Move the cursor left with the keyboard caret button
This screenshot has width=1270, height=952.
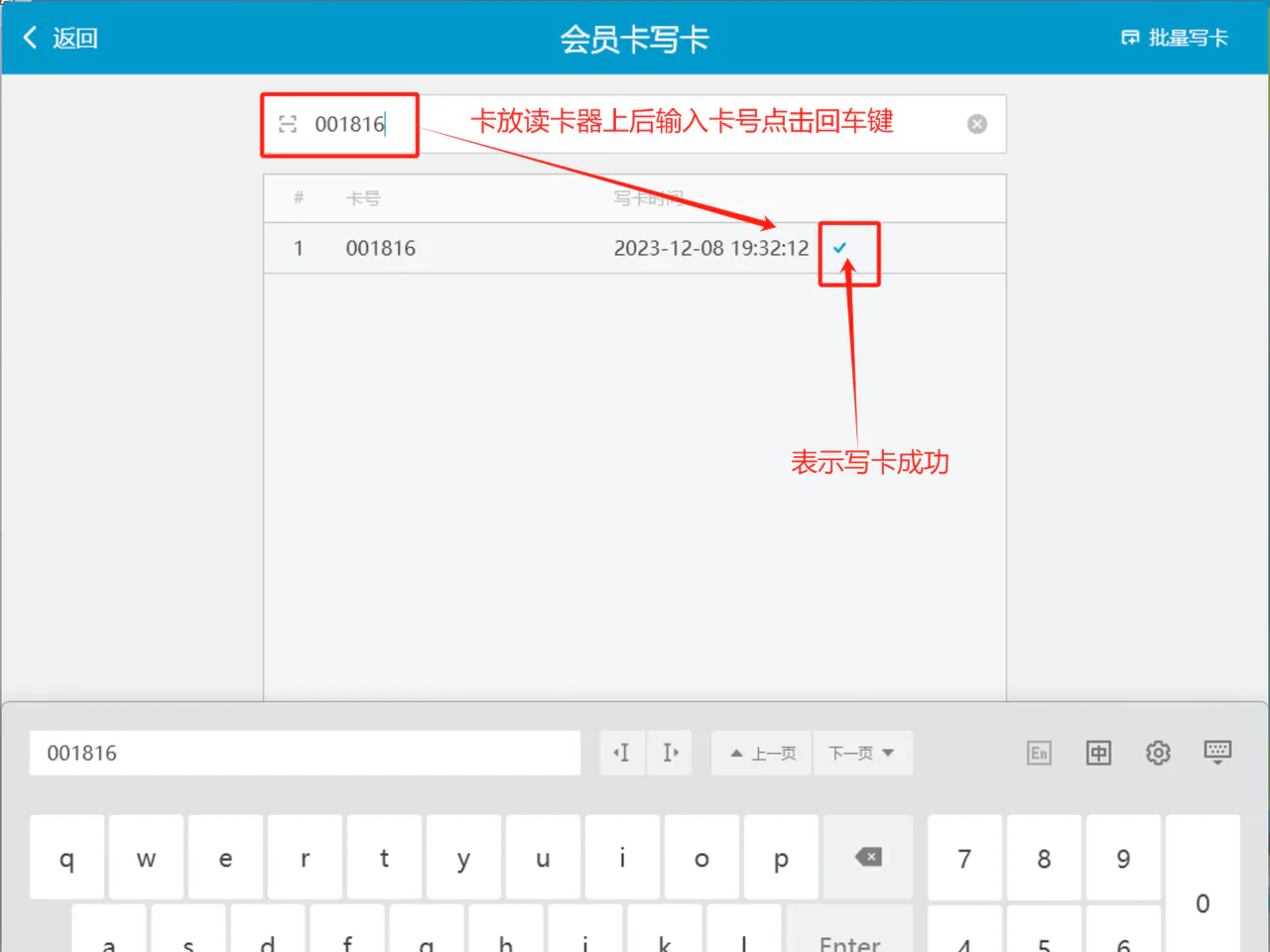click(x=622, y=753)
